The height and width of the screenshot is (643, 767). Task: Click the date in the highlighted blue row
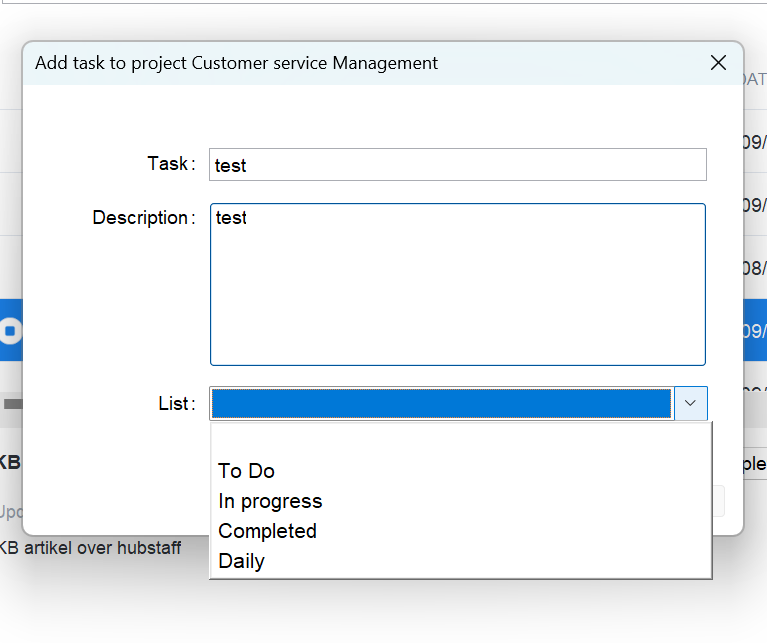(x=754, y=331)
